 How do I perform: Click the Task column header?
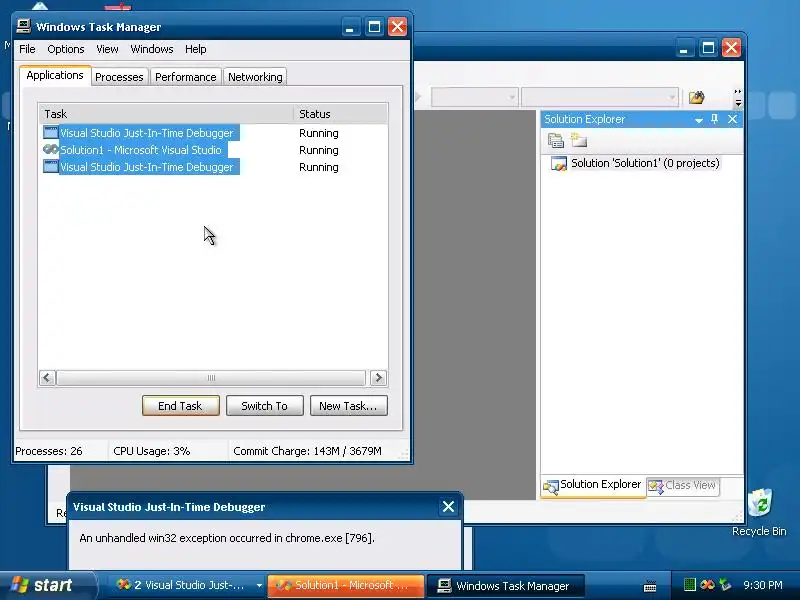point(166,114)
